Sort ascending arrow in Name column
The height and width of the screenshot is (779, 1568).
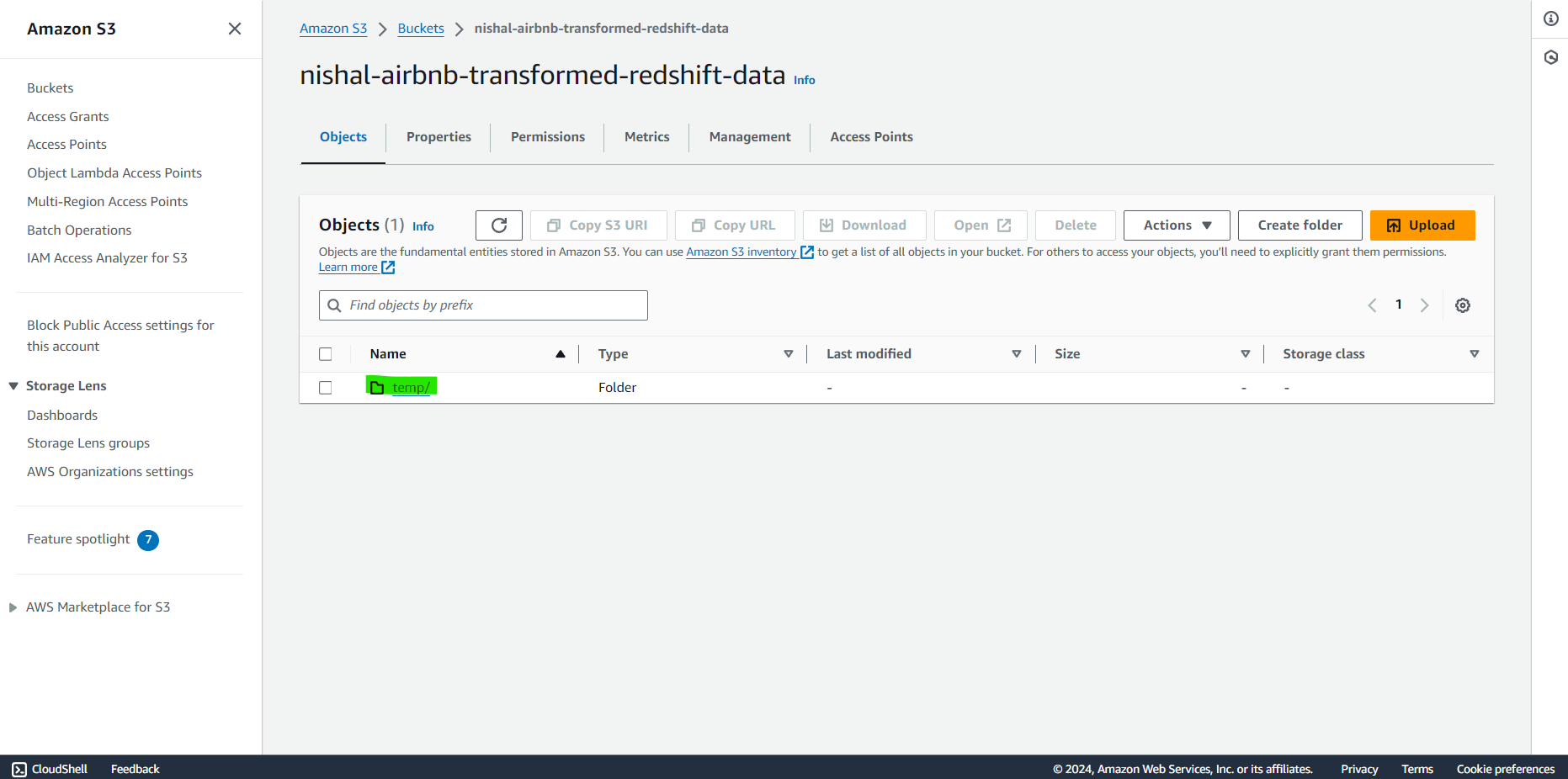tap(561, 354)
